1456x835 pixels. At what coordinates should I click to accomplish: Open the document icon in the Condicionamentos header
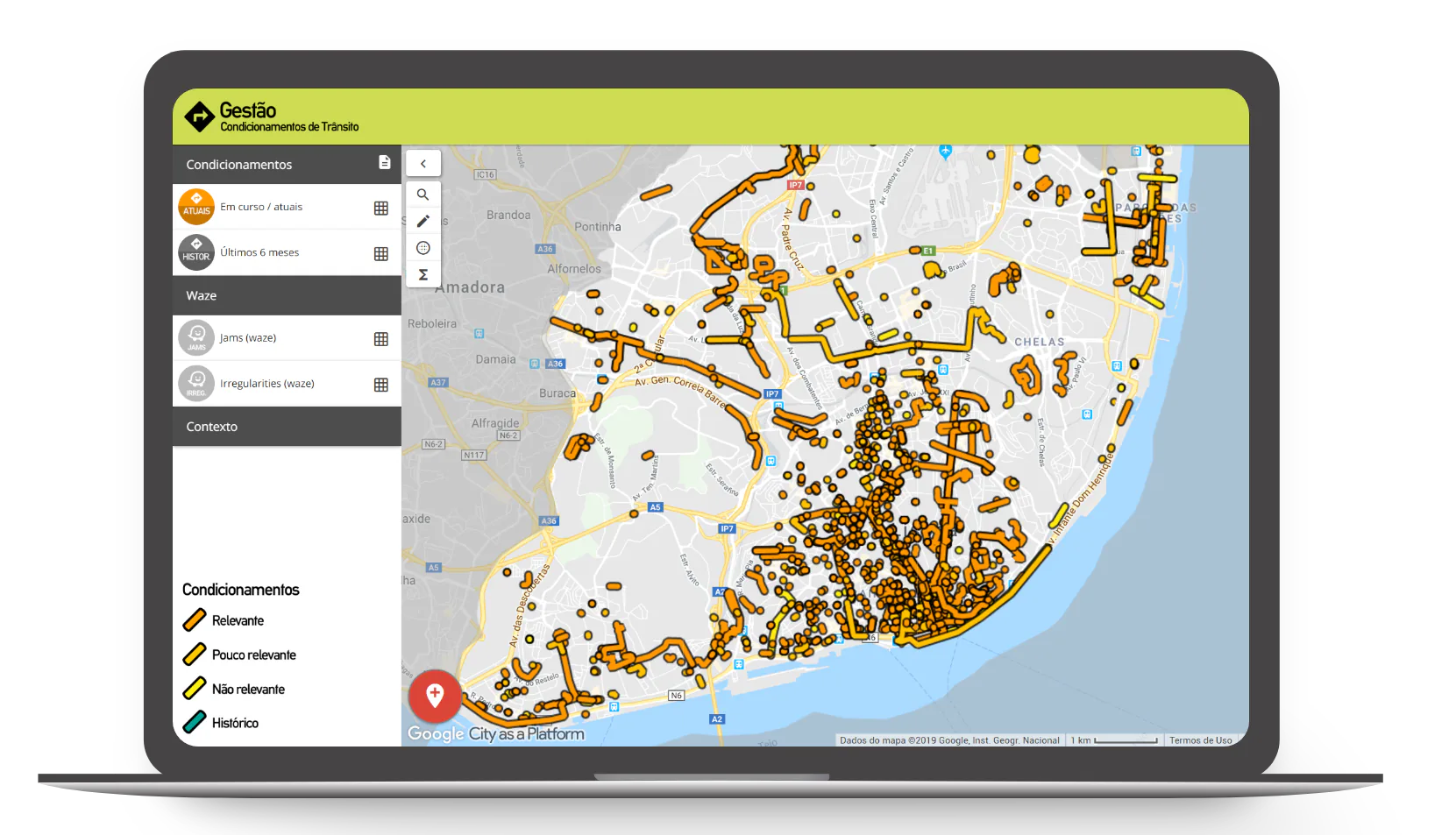point(384,162)
